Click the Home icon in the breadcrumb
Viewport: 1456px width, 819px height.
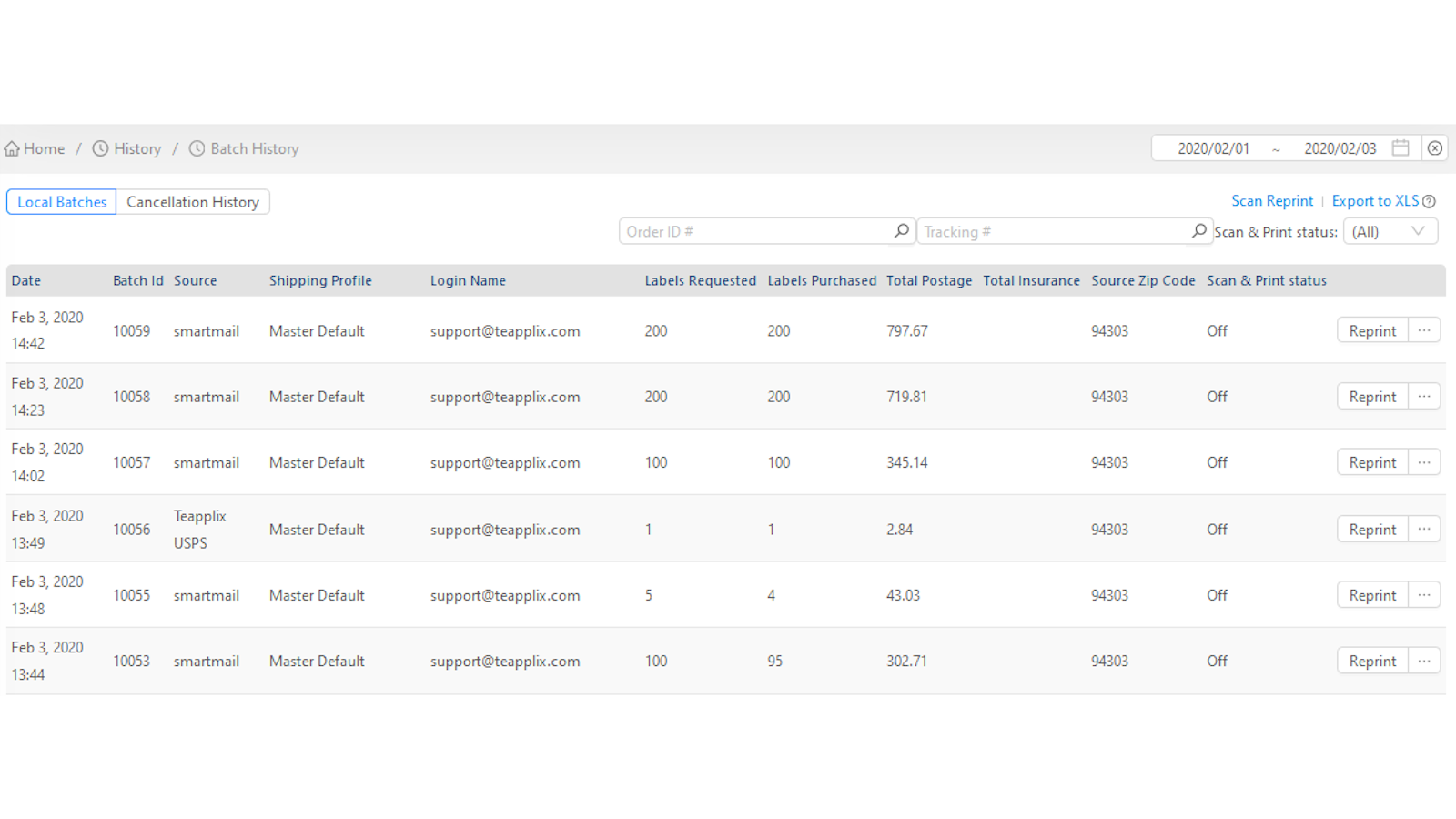[x=13, y=147]
